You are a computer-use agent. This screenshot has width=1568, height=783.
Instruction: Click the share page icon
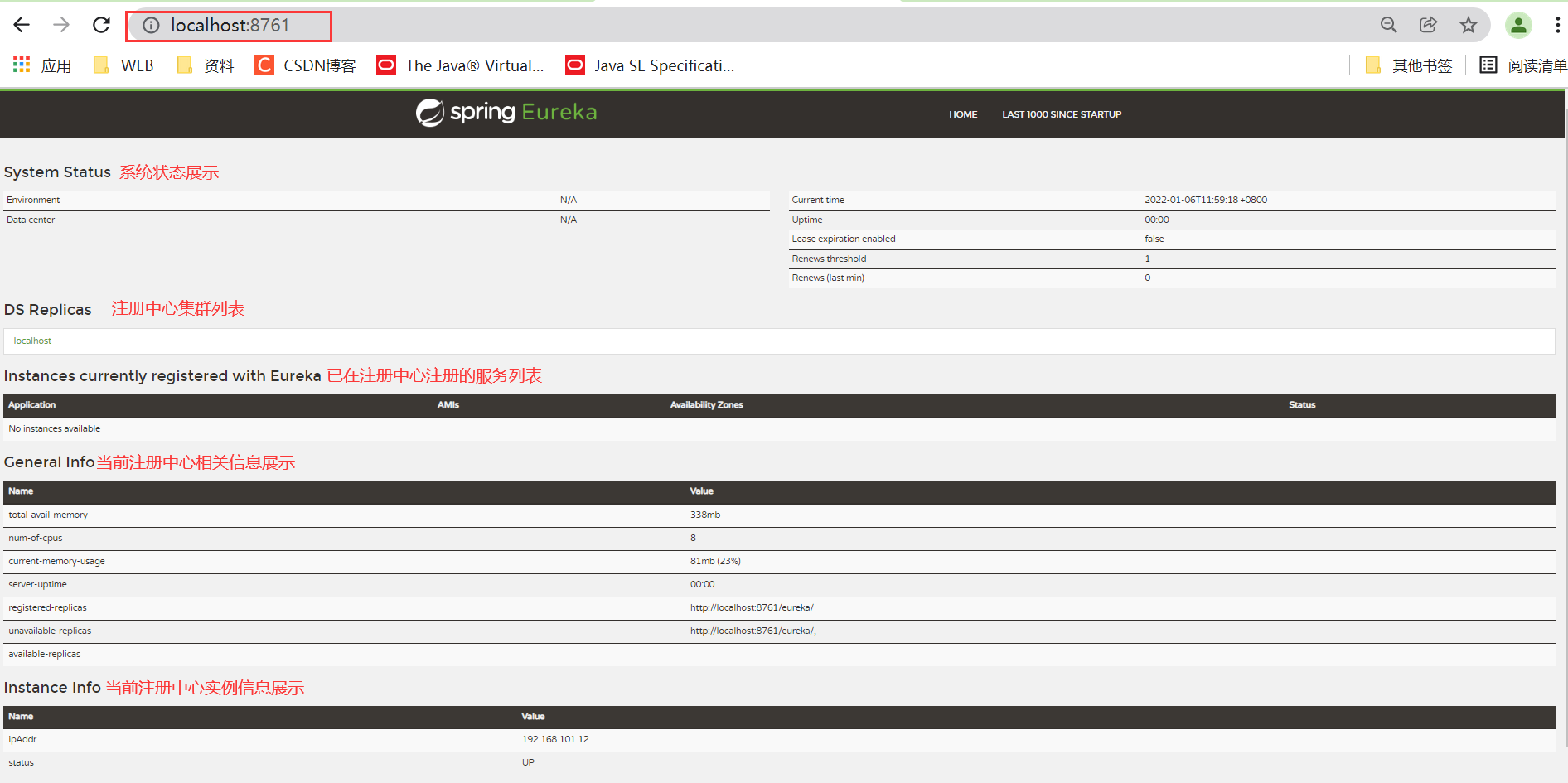[1429, 25]
